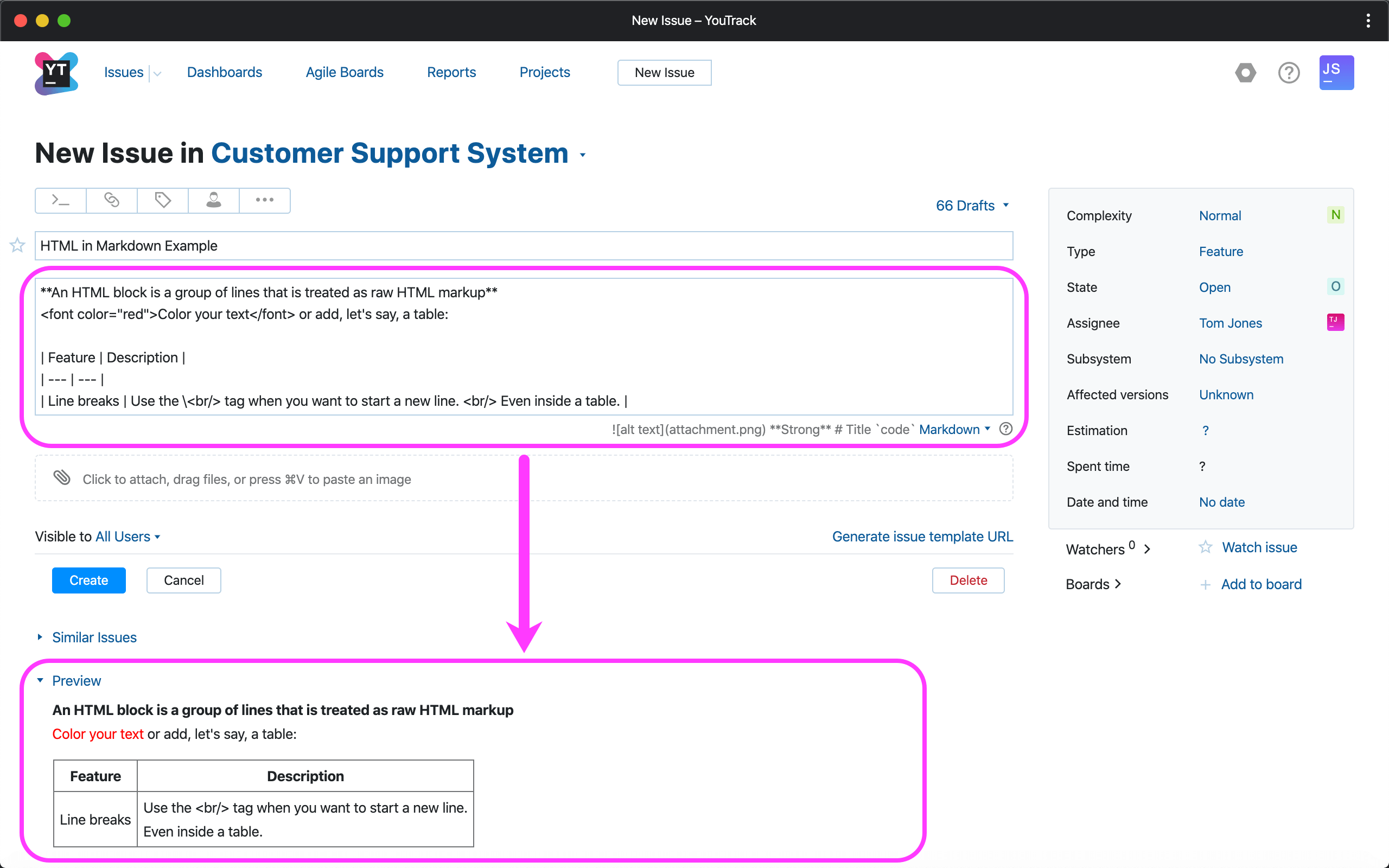Click the link issue chain icon
The image size is (1389, 868).
[x=111, y=200]
